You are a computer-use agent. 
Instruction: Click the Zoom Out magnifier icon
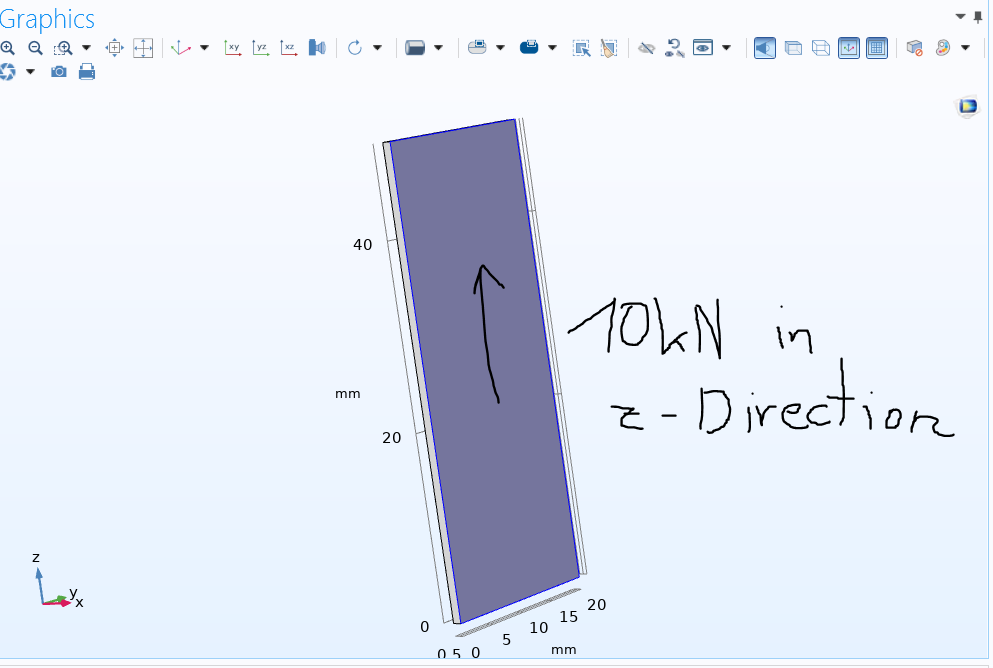click(35, 47)
